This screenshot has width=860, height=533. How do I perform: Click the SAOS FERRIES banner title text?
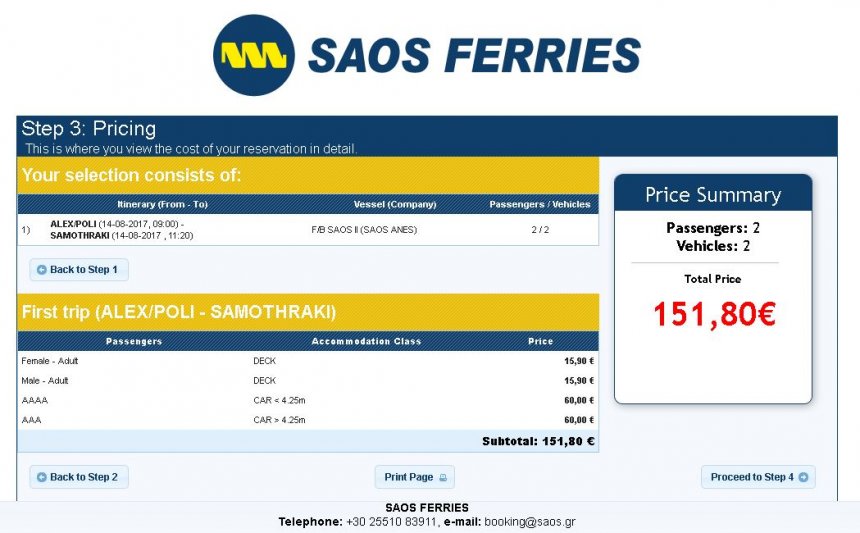pyautogui.click(x=474, y=55)
